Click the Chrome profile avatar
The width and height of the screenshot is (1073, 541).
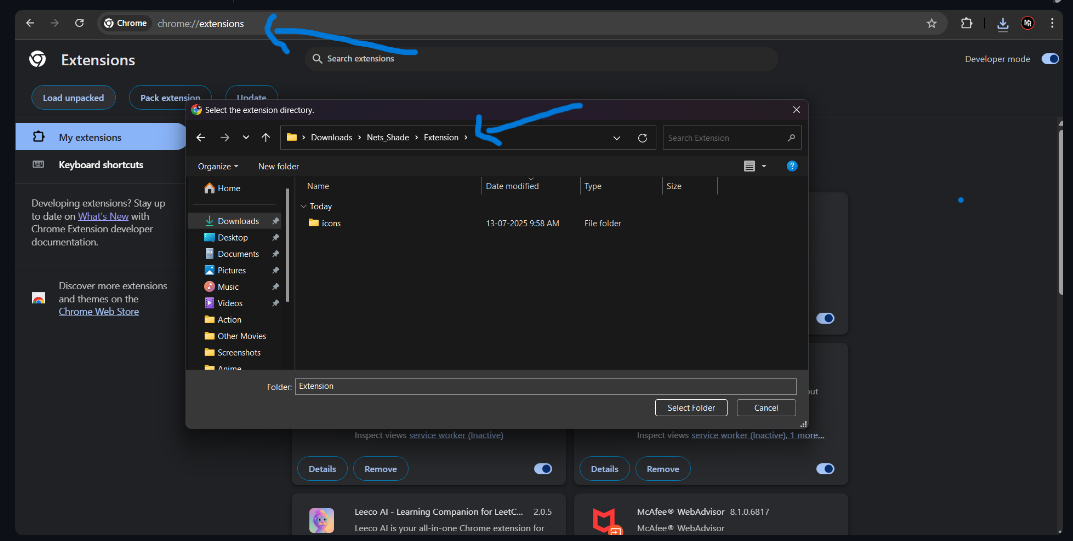1027,23
